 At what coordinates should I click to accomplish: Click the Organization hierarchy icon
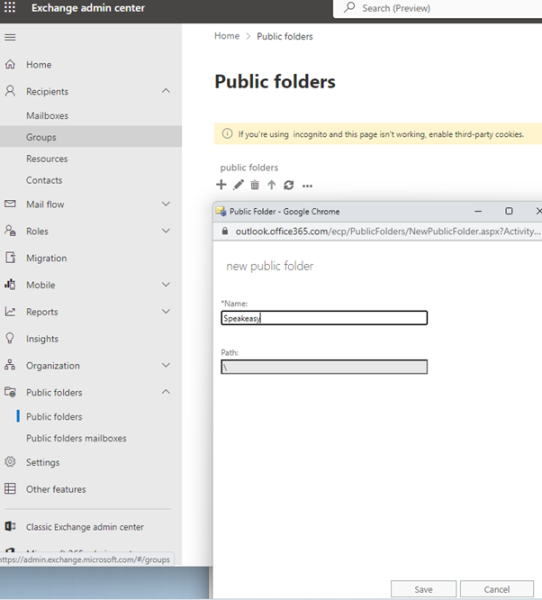[10, 365]
